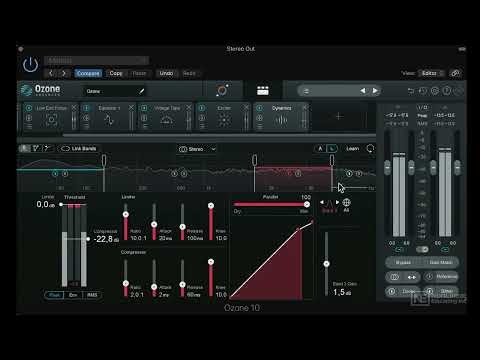480x360 pixels.
Task: Toggle the I/O meter link switch
Action: pos(422,249)
